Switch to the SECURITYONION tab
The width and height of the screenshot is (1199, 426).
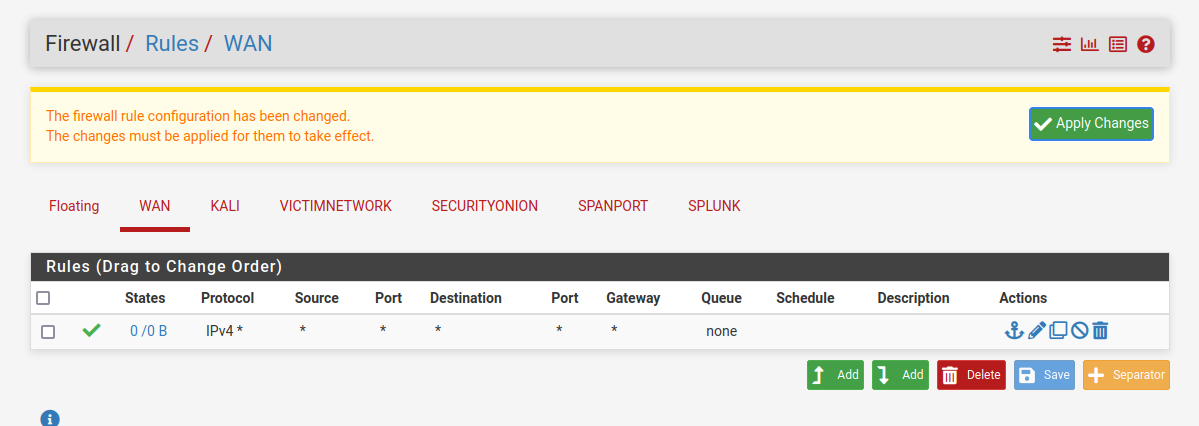(485, 206)
